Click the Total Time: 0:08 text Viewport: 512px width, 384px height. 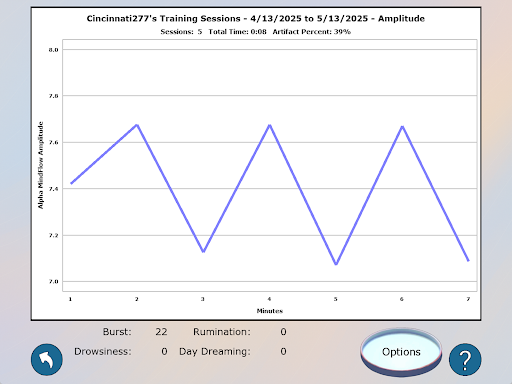237,32
